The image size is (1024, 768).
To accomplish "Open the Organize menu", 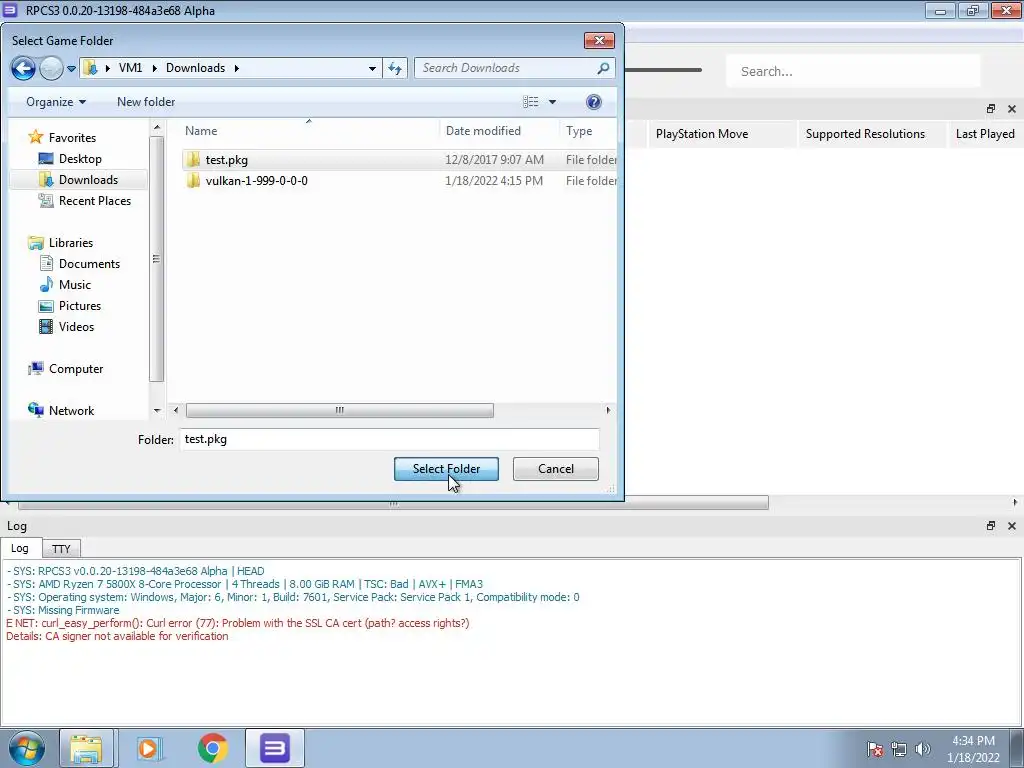I will tap(56, 102).
